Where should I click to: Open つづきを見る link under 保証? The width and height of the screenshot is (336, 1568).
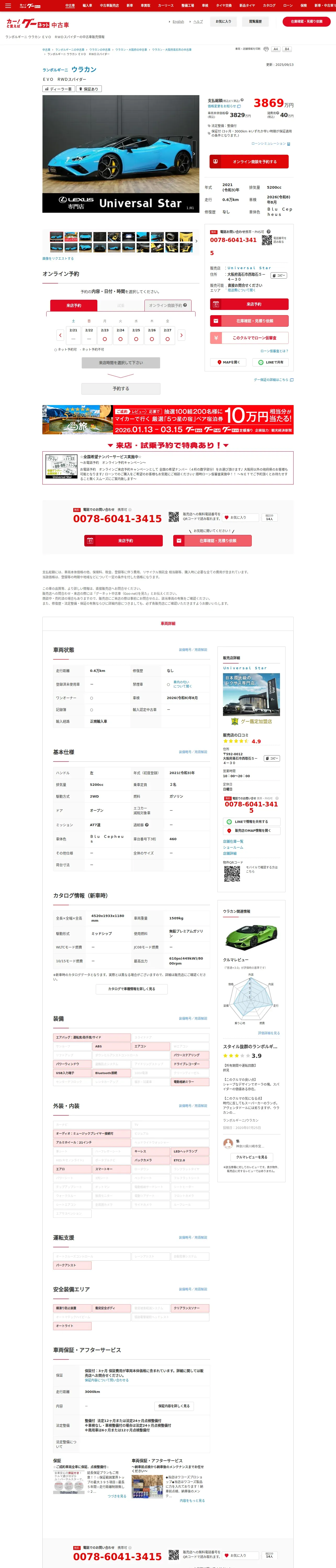117,1496
